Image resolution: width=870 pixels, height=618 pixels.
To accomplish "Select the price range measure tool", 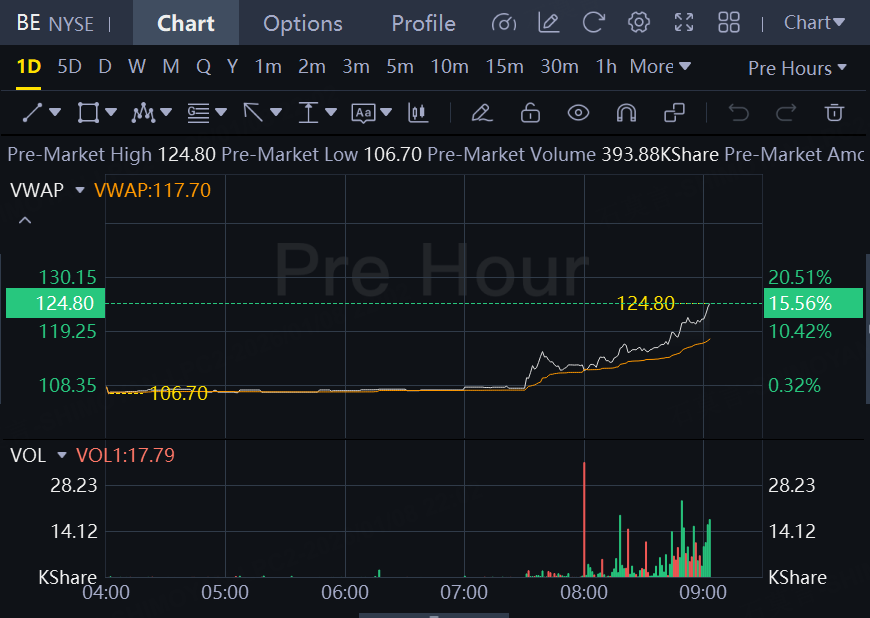I will click(x=308, y=113).
